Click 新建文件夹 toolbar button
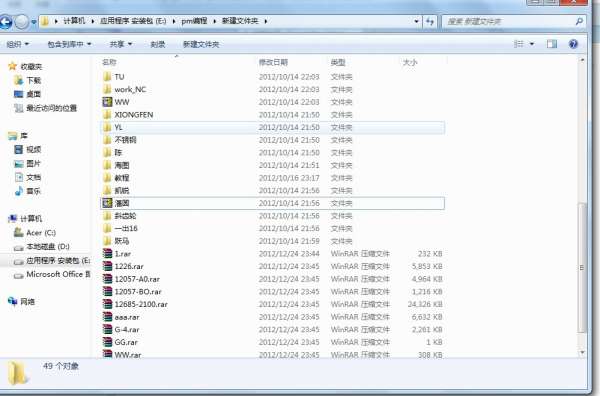The width and height of the screenshot is (600, 396). click(x=201, y=44)
